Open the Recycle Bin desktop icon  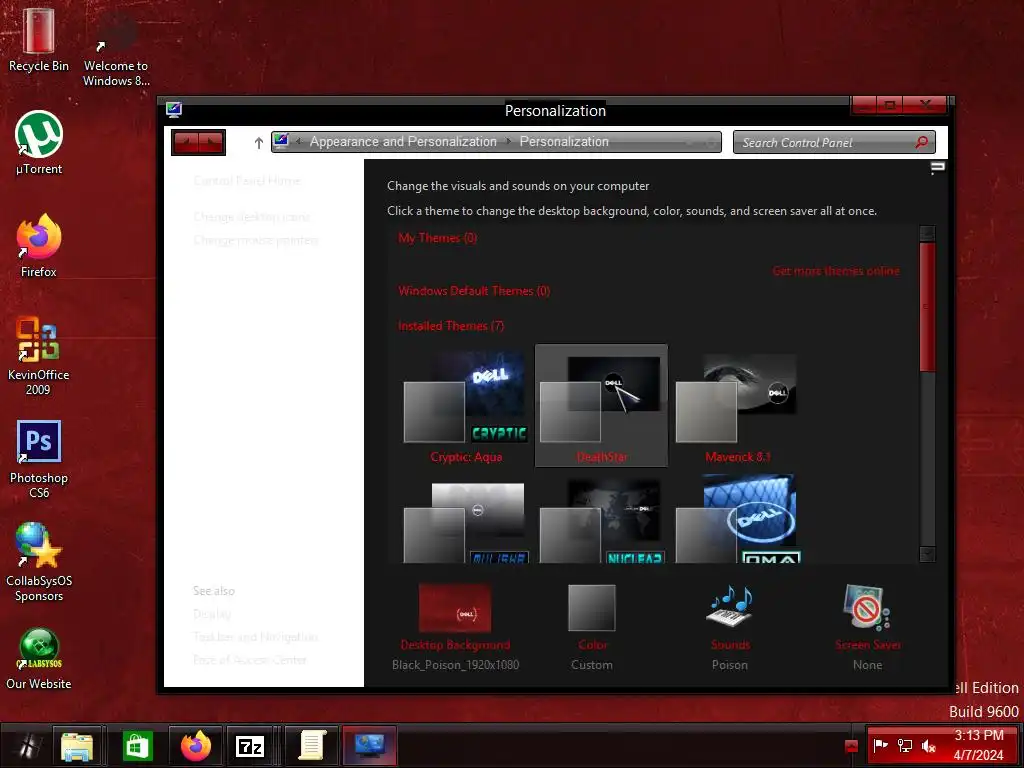[x=39, y=39]
